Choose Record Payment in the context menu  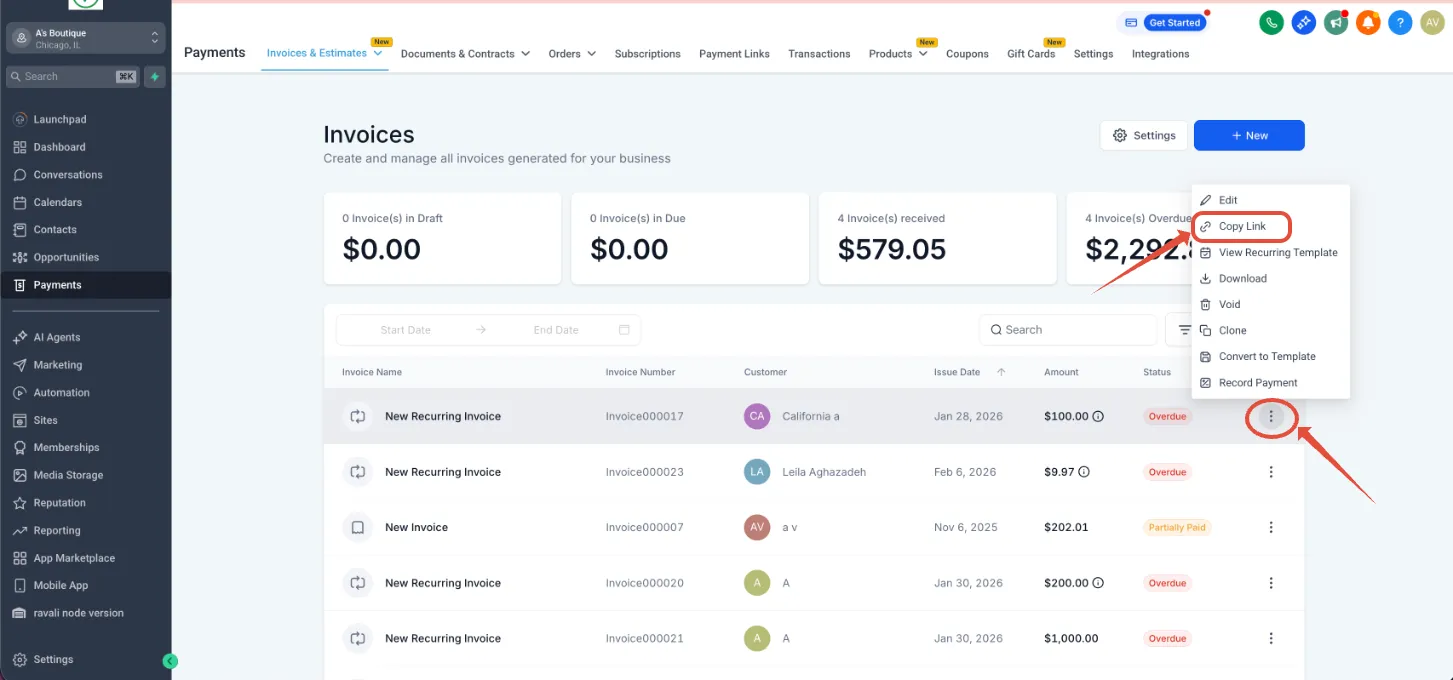point(1258,382)
